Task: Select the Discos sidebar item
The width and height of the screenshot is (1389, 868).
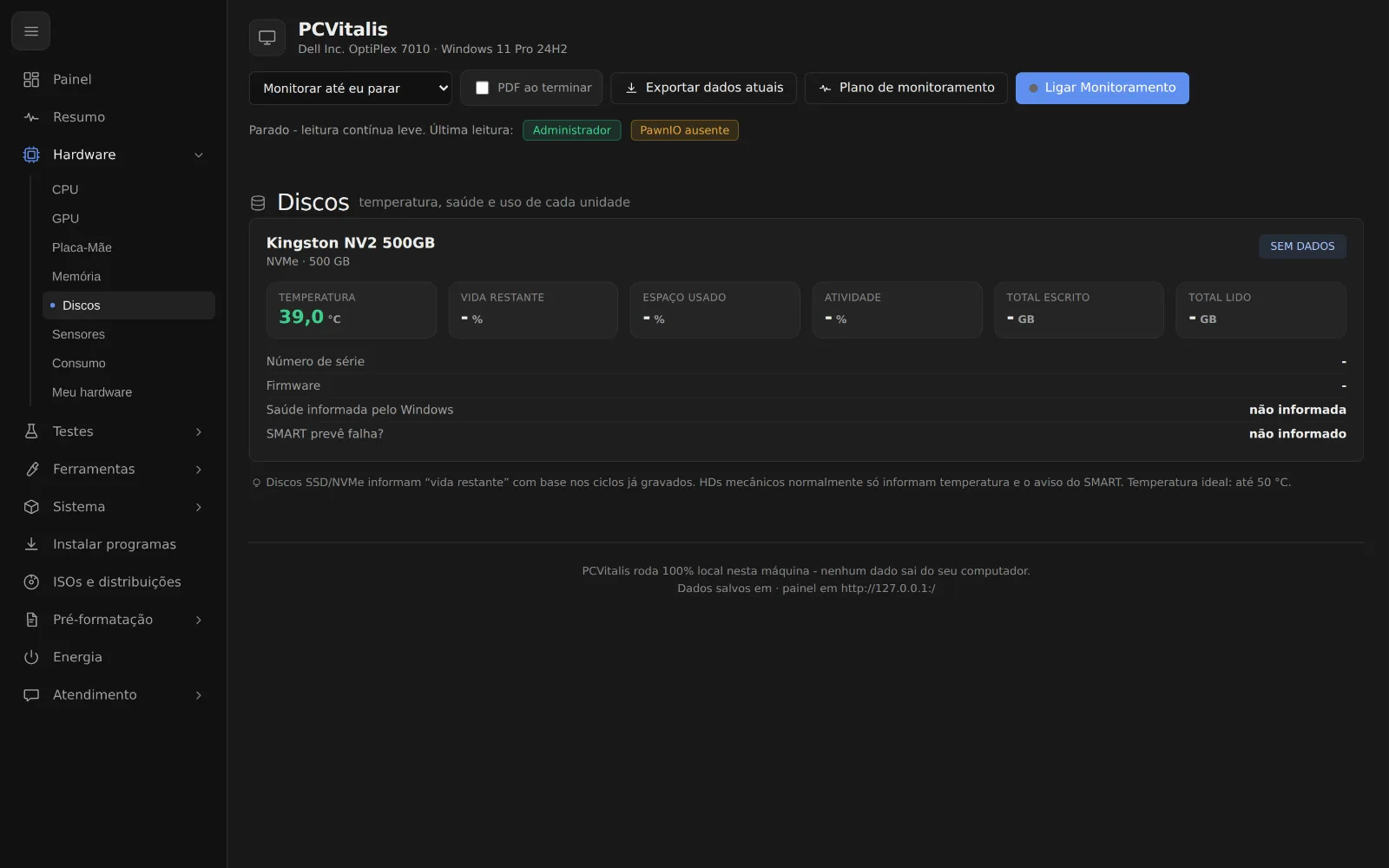Action: pos(128,306)
